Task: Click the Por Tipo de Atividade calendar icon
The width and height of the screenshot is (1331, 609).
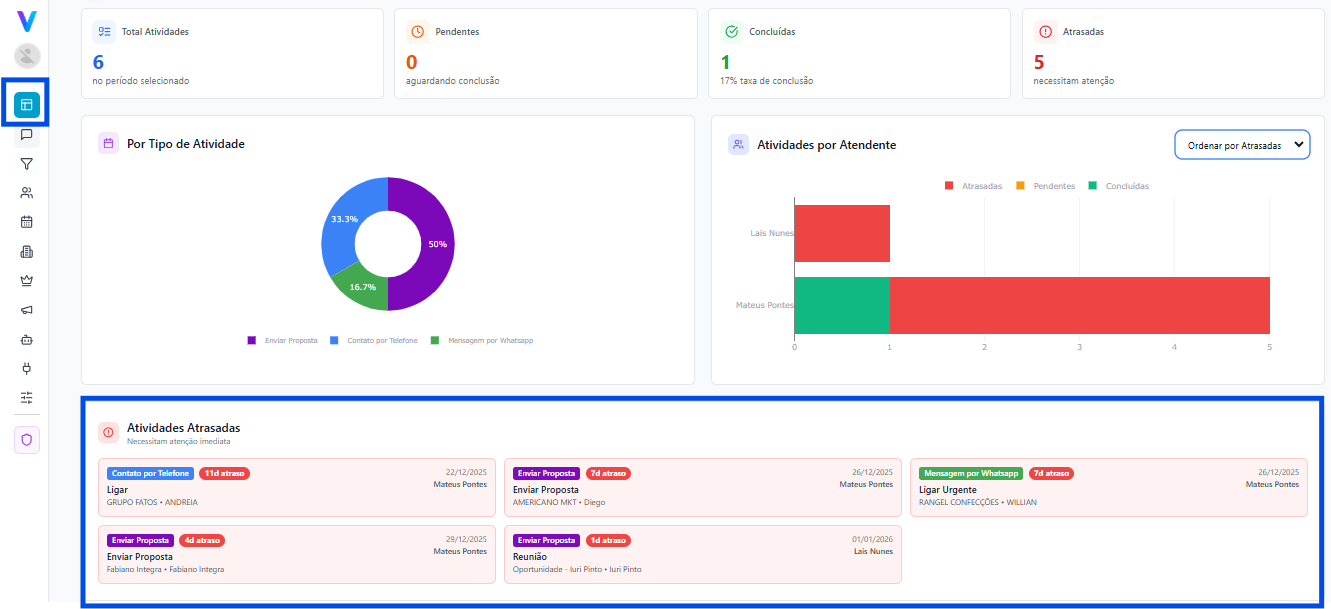Action: pyautogui.click(x=109, y=144)
